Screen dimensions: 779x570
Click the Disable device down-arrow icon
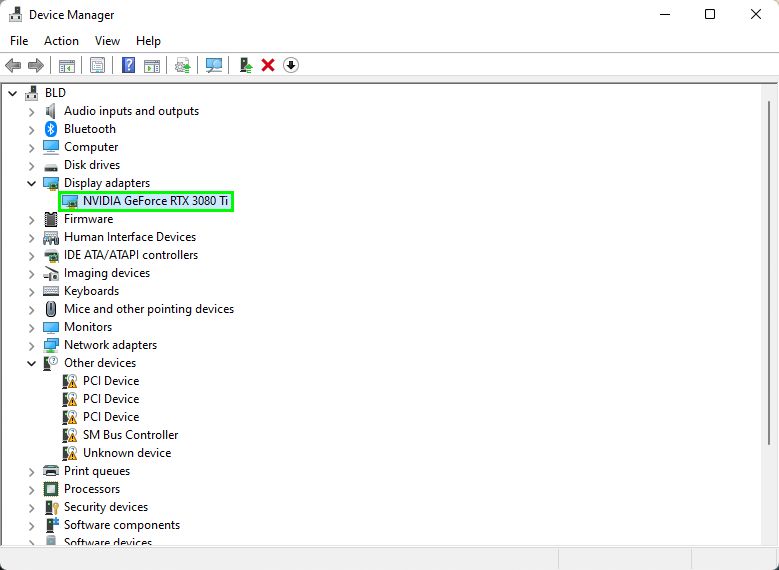click(x=291, y=65)
